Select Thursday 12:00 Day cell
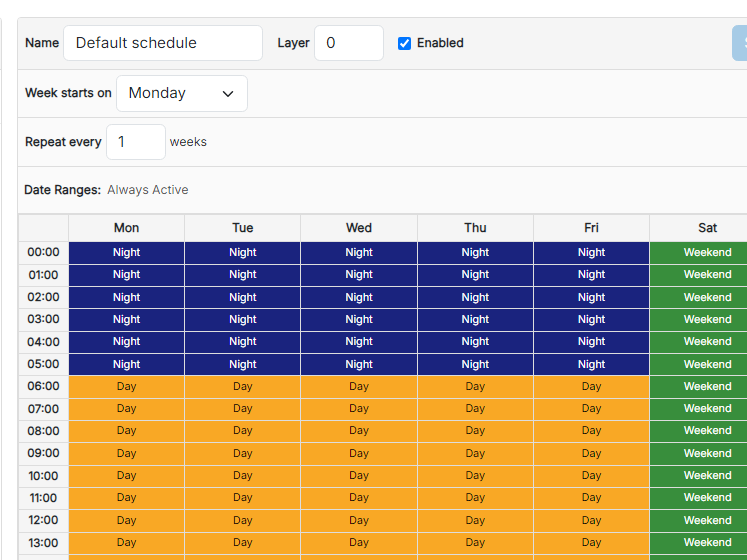Viewport: 747px width, 560px height. tap(475, 520)
